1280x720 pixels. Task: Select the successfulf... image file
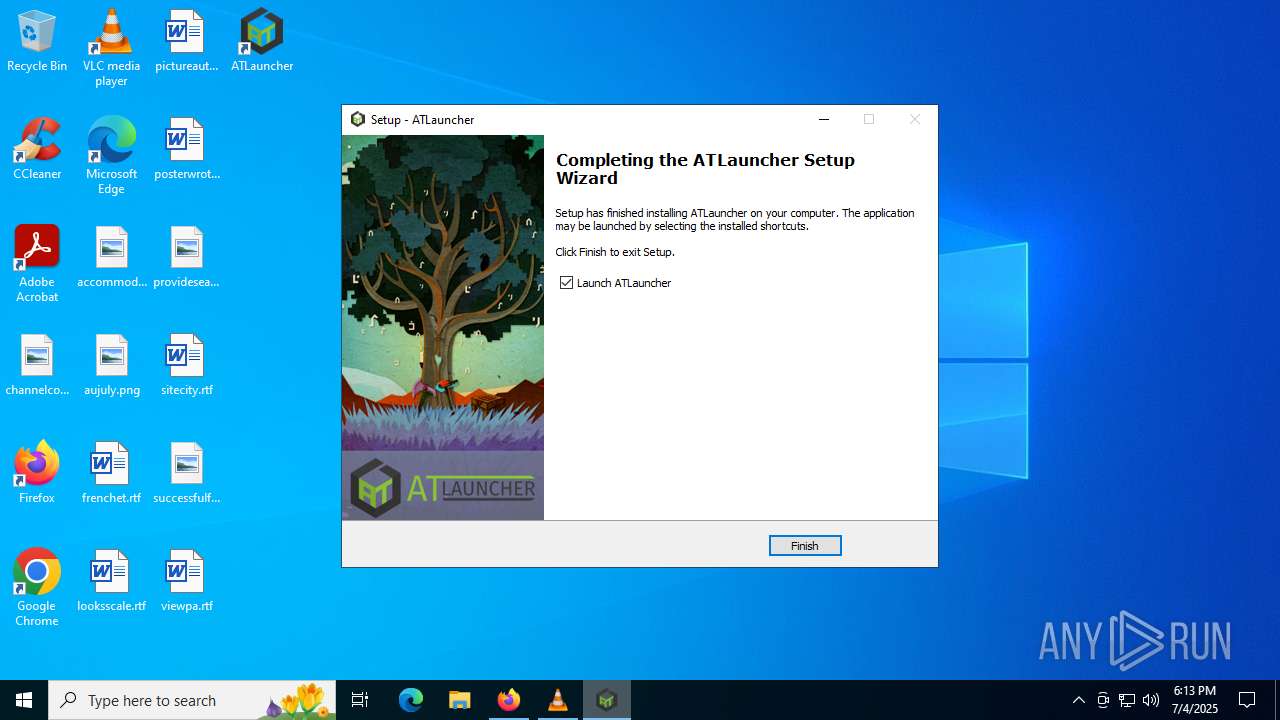coord(186,473)
